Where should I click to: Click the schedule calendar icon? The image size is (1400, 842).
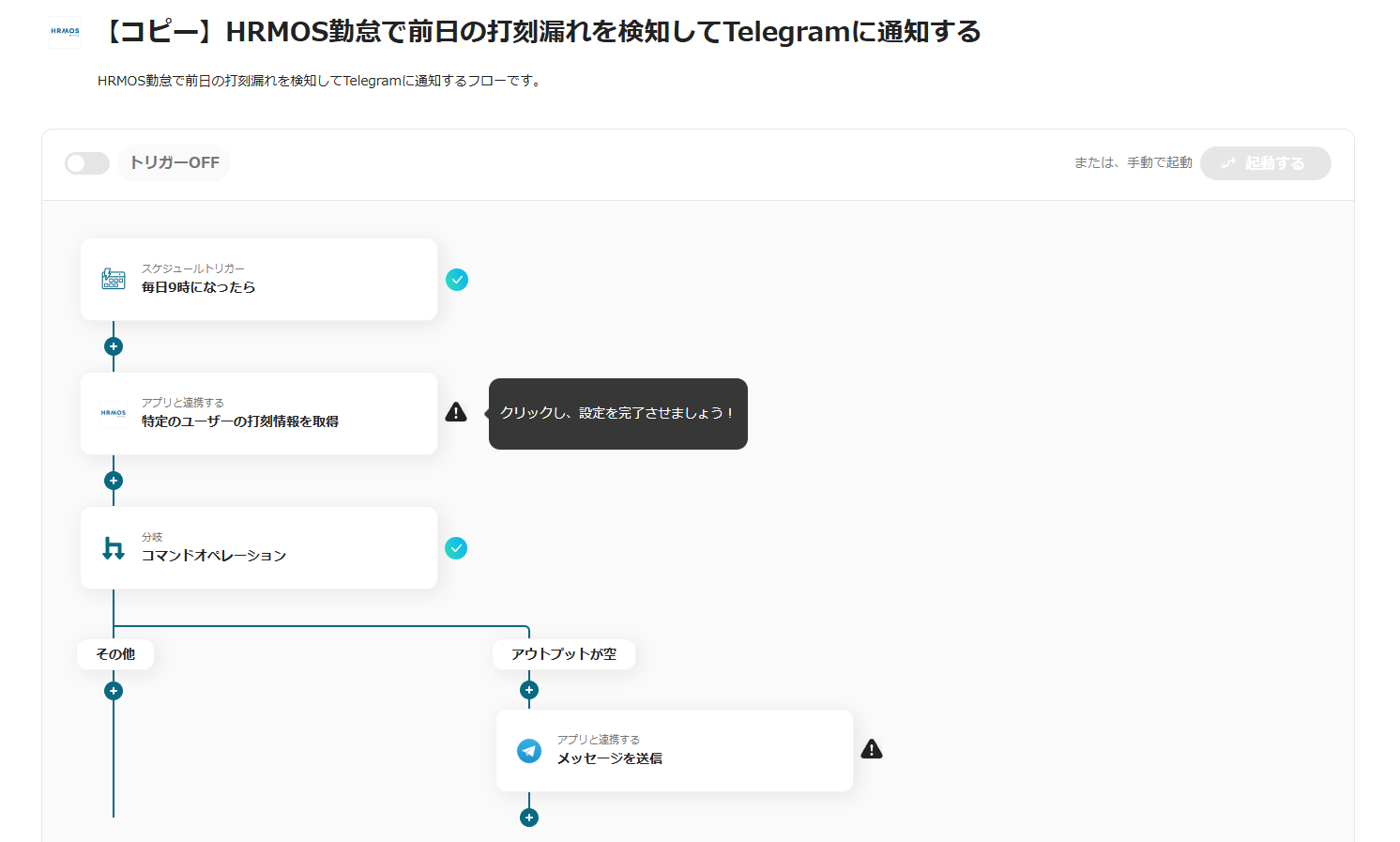pyautogui.click(x=114, y=279)
